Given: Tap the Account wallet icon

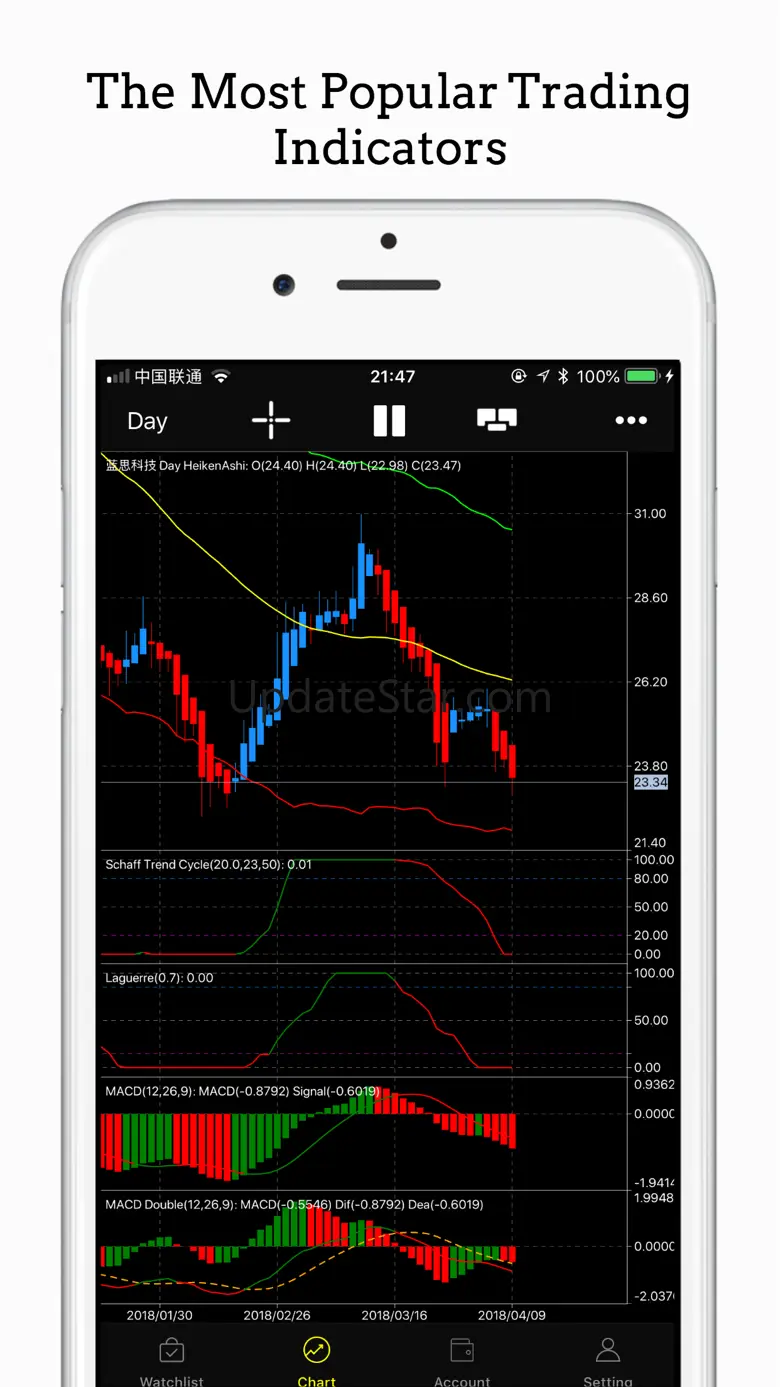Looking at the screenshot, I should 462,1351.
